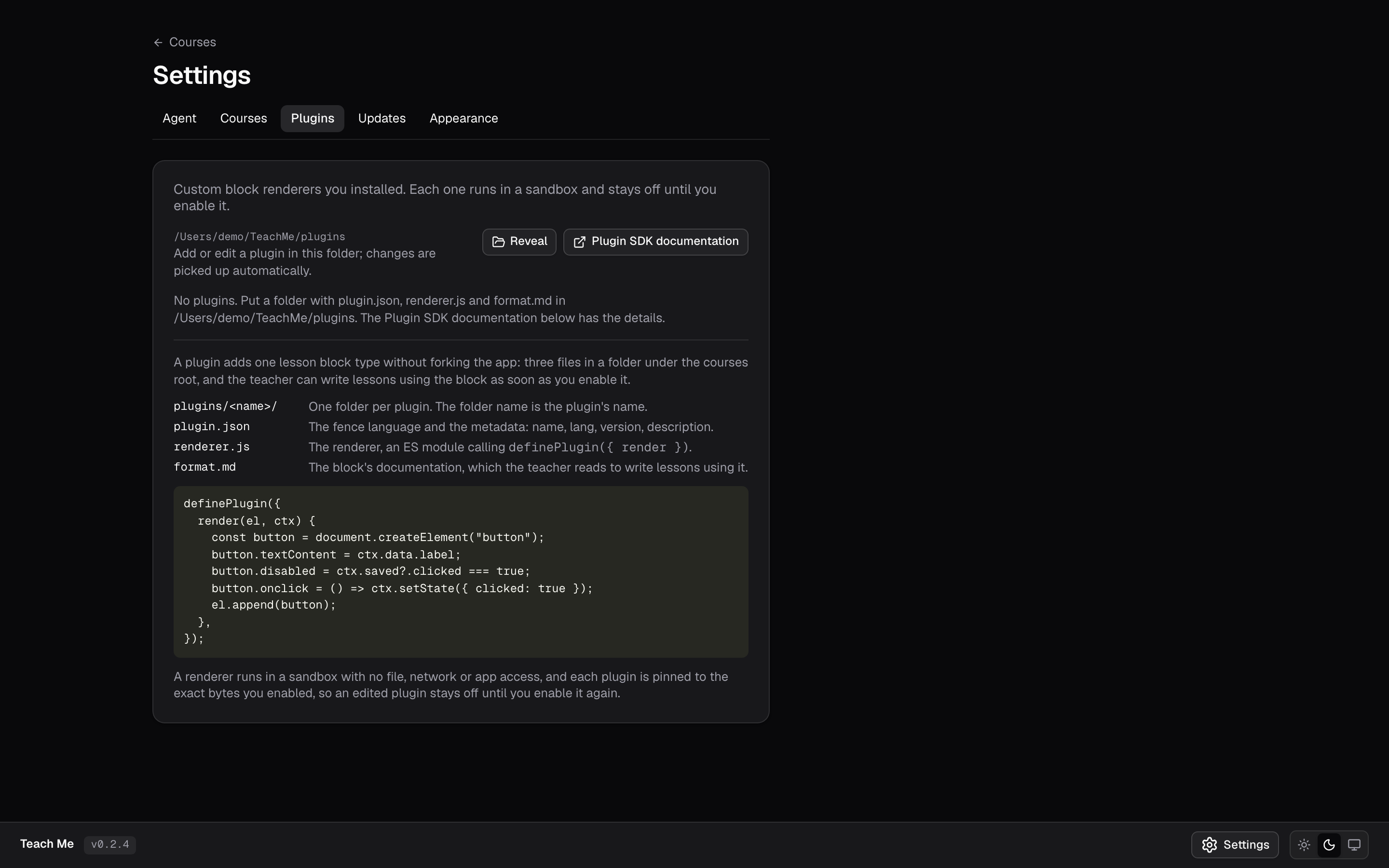Go back to Courses via arrow link
The image size is (1389, 868).
[184, 42]
